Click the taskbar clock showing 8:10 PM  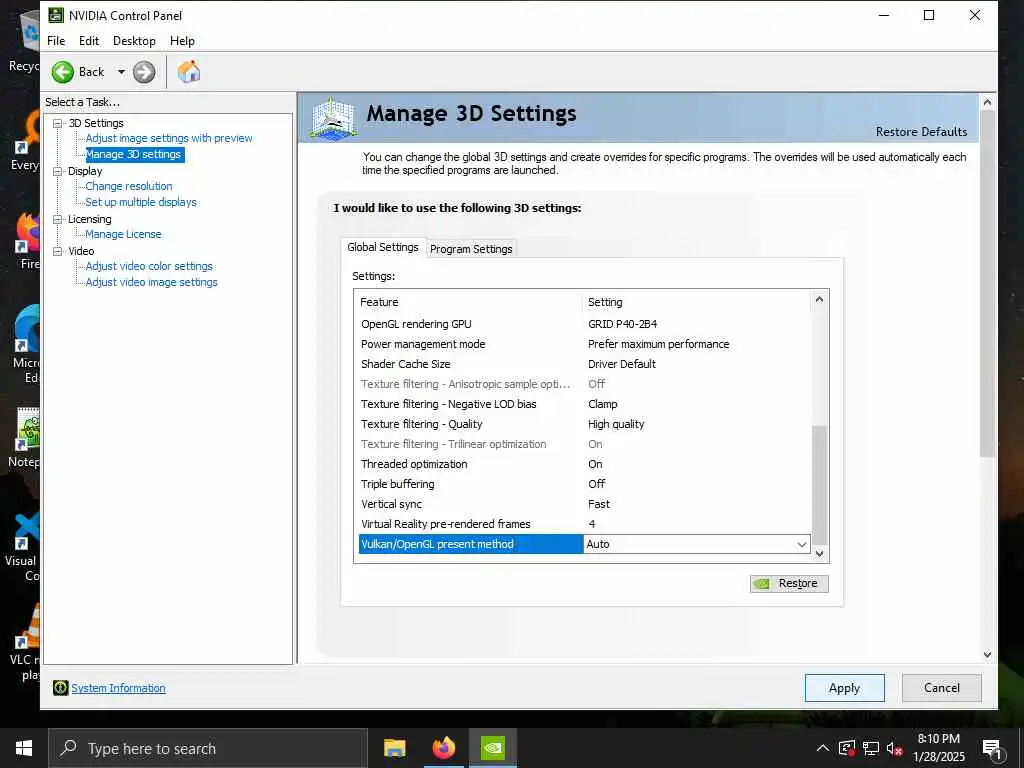pyautogui.click(x=938, y=748)
